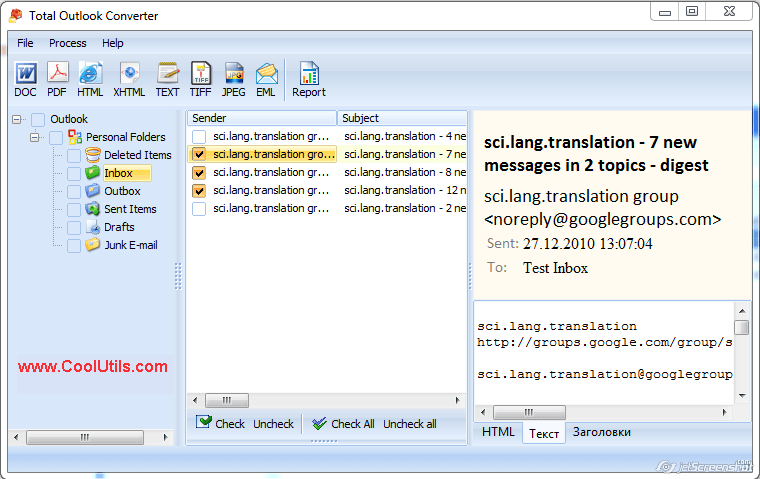Collapse the Outlook root tree node
Screen dimensions: 760x479
pyautogui.click(x=18, y=120)
